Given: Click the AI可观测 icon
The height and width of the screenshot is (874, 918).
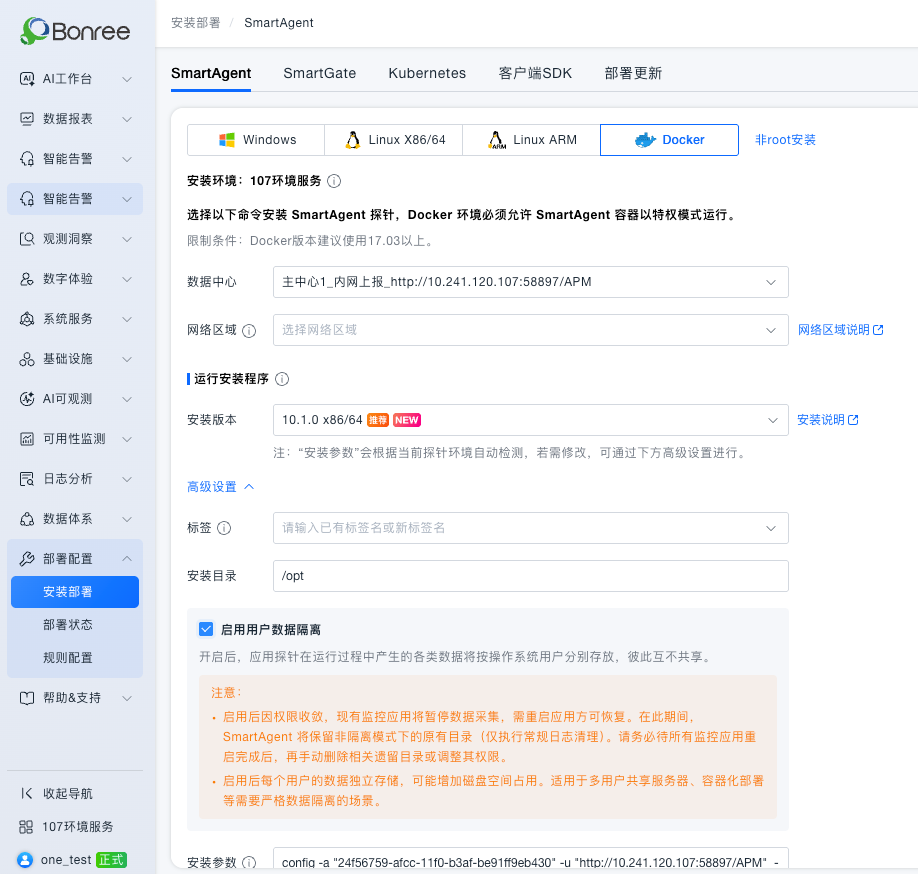Looking at the screenshot, I should (27, 399).
